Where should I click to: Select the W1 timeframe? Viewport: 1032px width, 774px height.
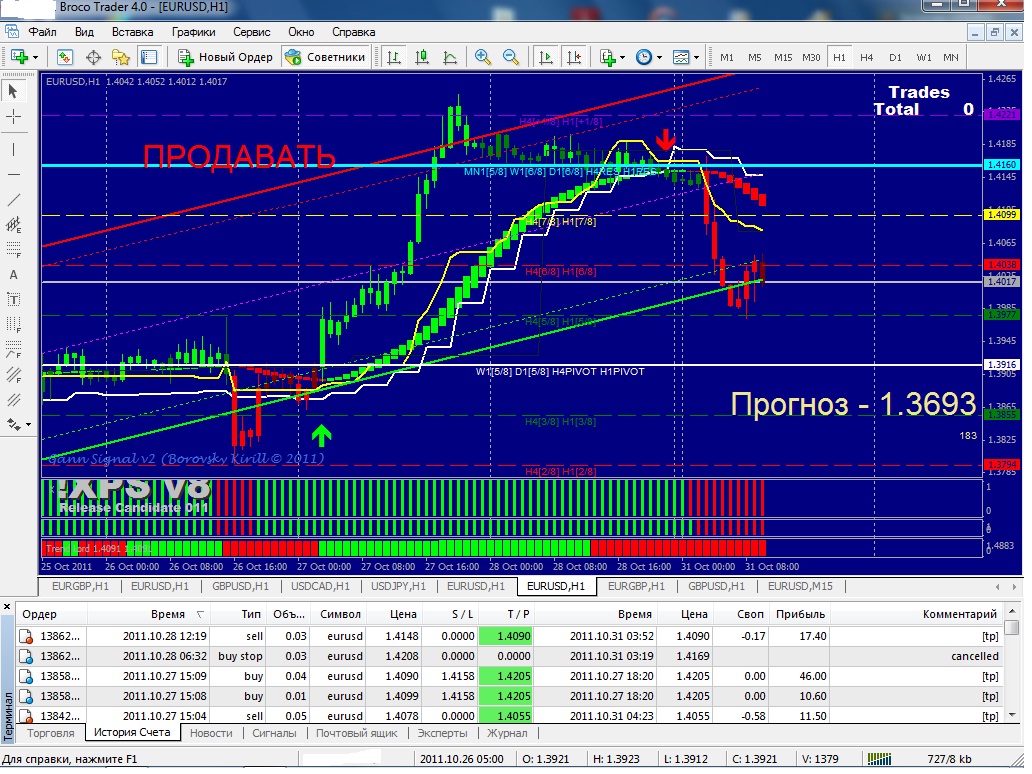pos(924,58)
